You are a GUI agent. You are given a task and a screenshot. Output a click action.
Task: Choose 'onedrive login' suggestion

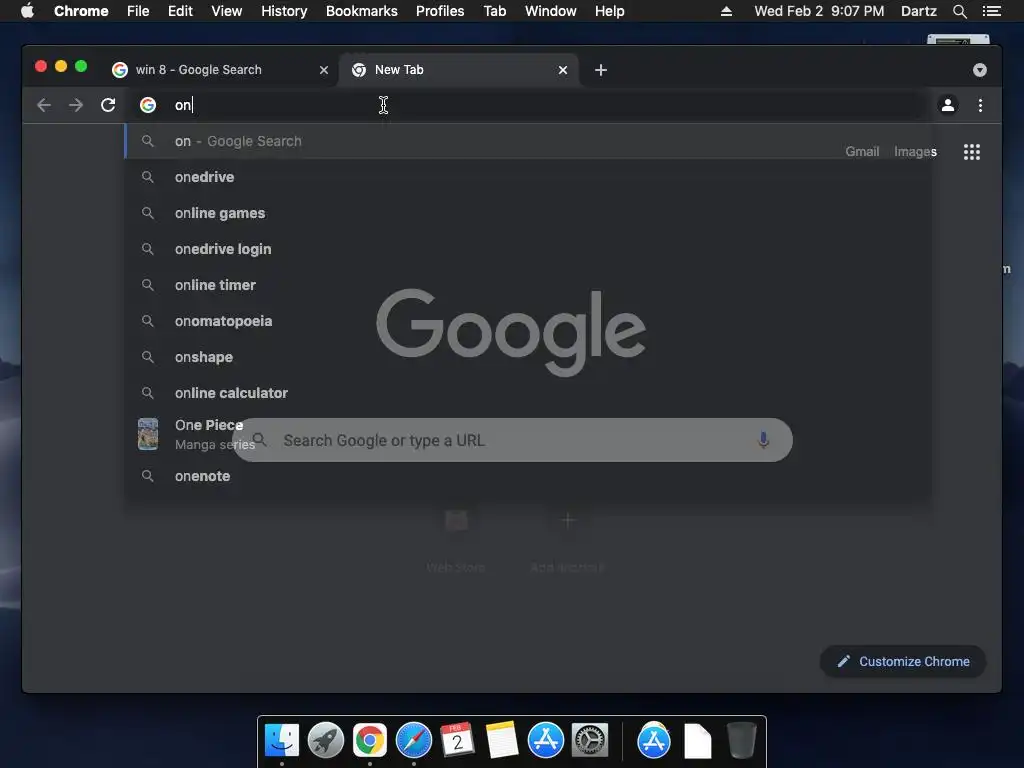pos(528,249)
